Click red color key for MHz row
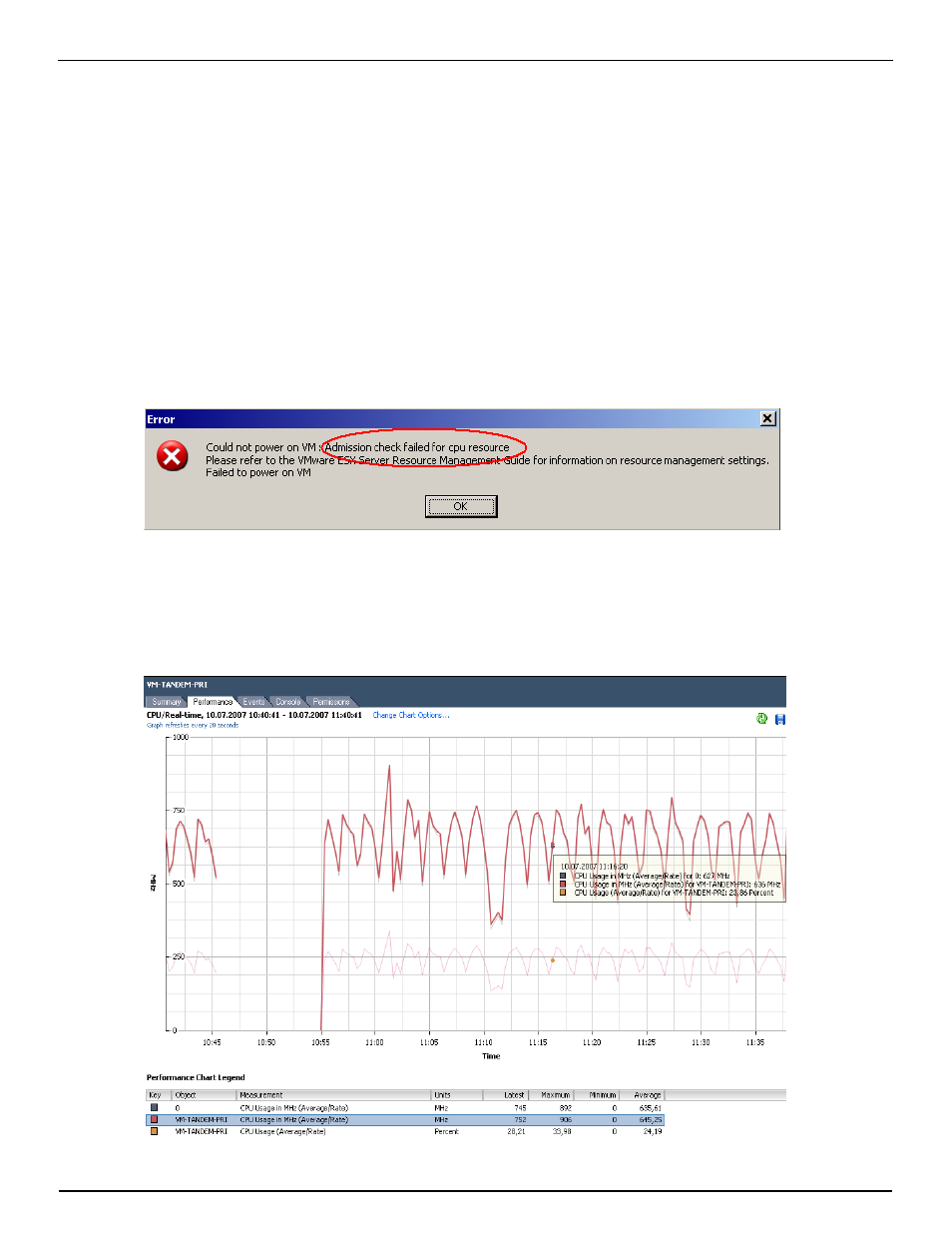This screenshot has width=952, height=1233. click(154, 1119)
